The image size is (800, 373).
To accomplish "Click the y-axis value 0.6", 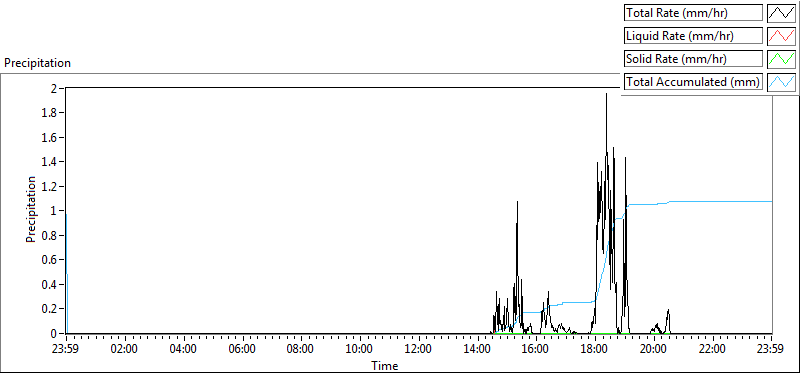I will 50,260.
